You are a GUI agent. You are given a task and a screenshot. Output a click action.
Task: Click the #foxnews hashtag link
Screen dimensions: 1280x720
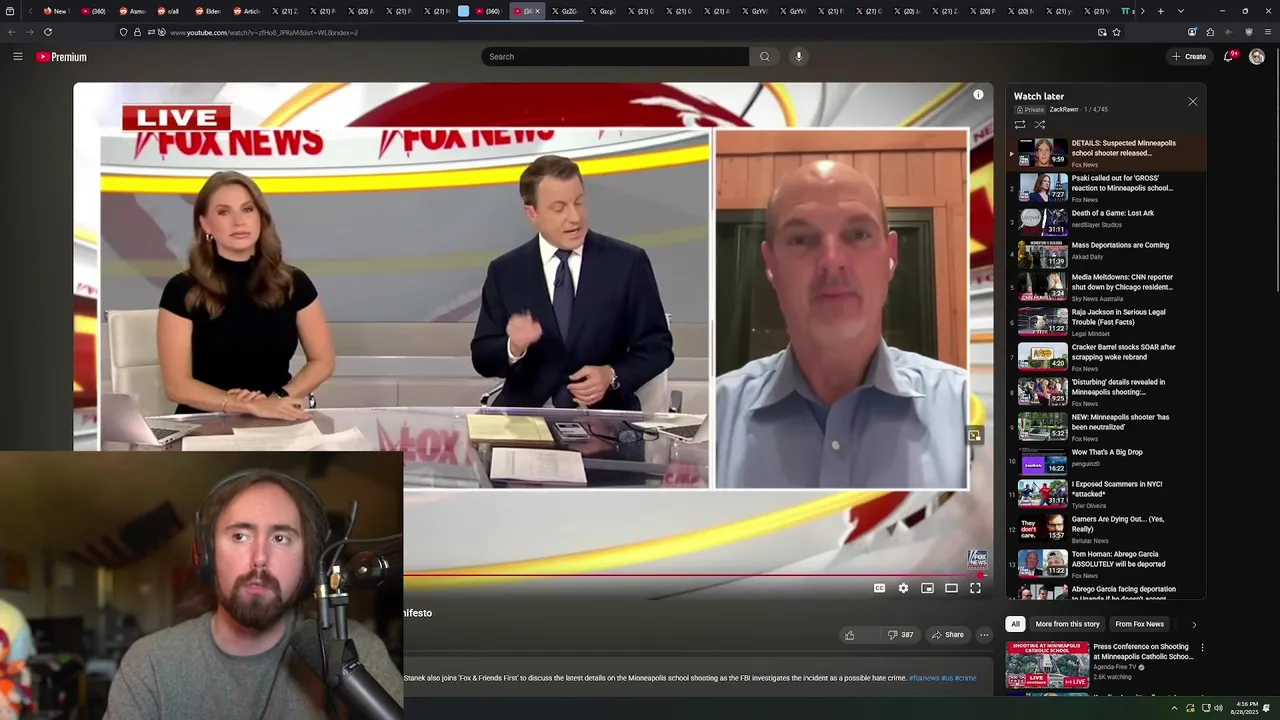924,678
